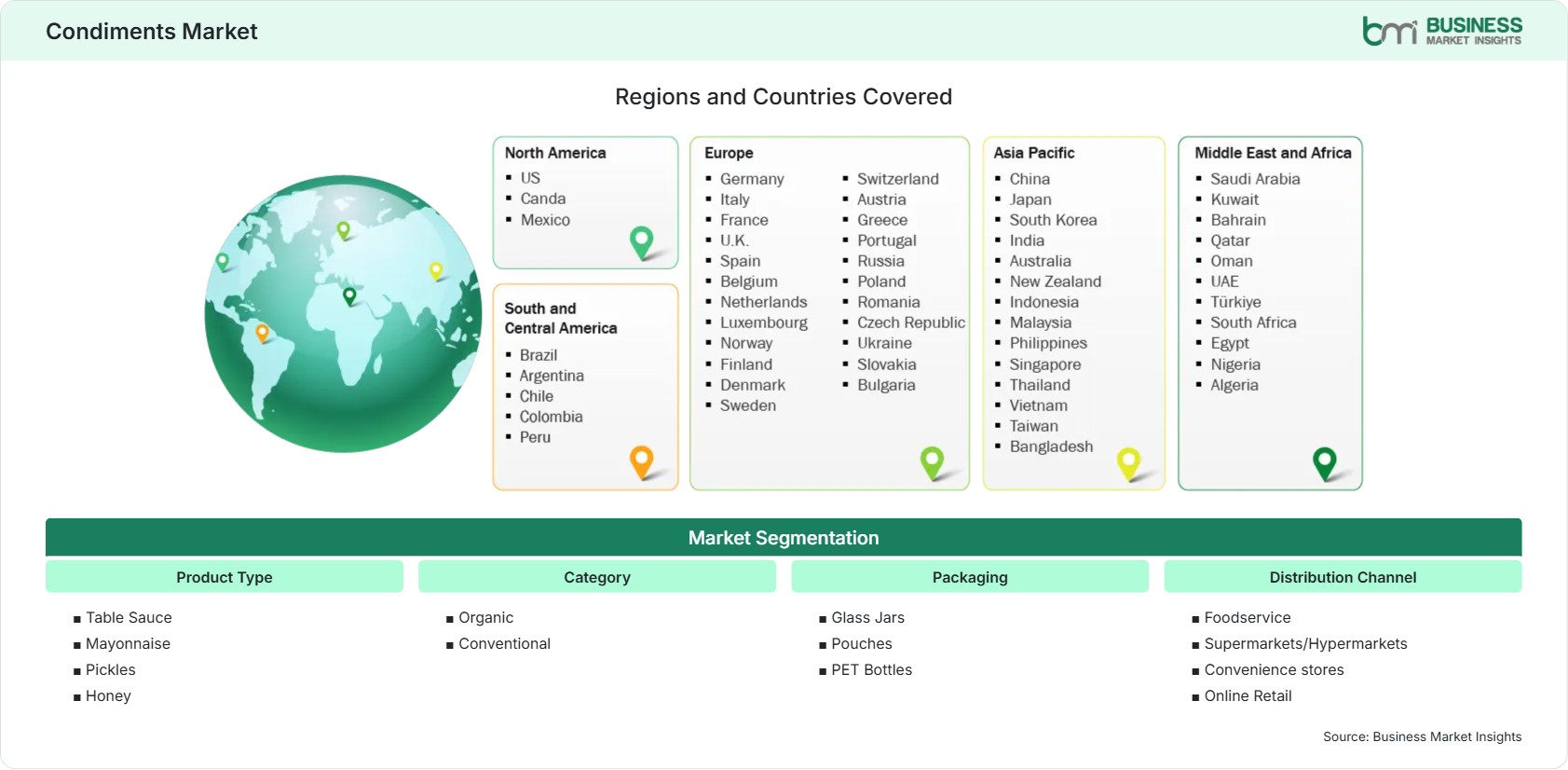
Task: Select the Product Type segment header
Action: [x=225, y=577]
